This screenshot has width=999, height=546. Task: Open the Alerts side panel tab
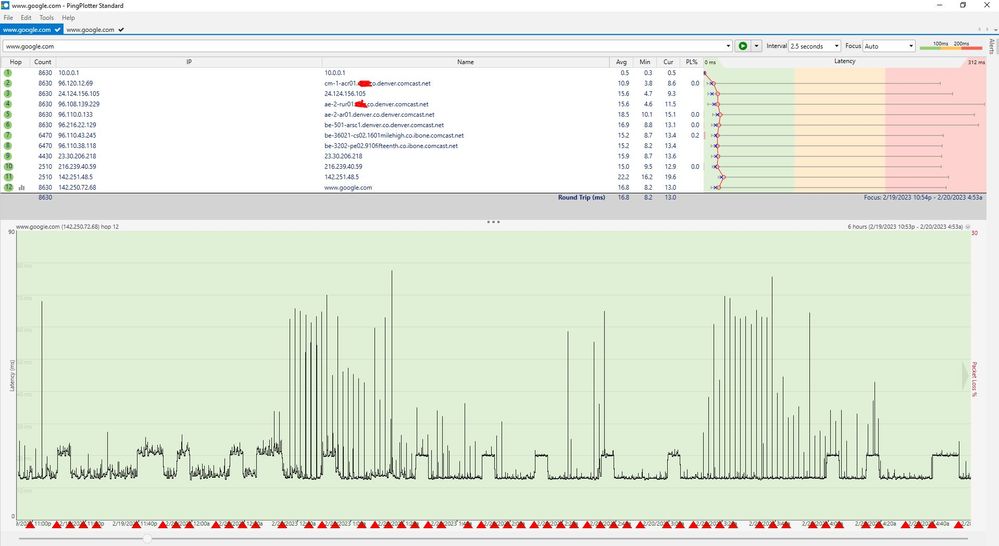[992, 46]
